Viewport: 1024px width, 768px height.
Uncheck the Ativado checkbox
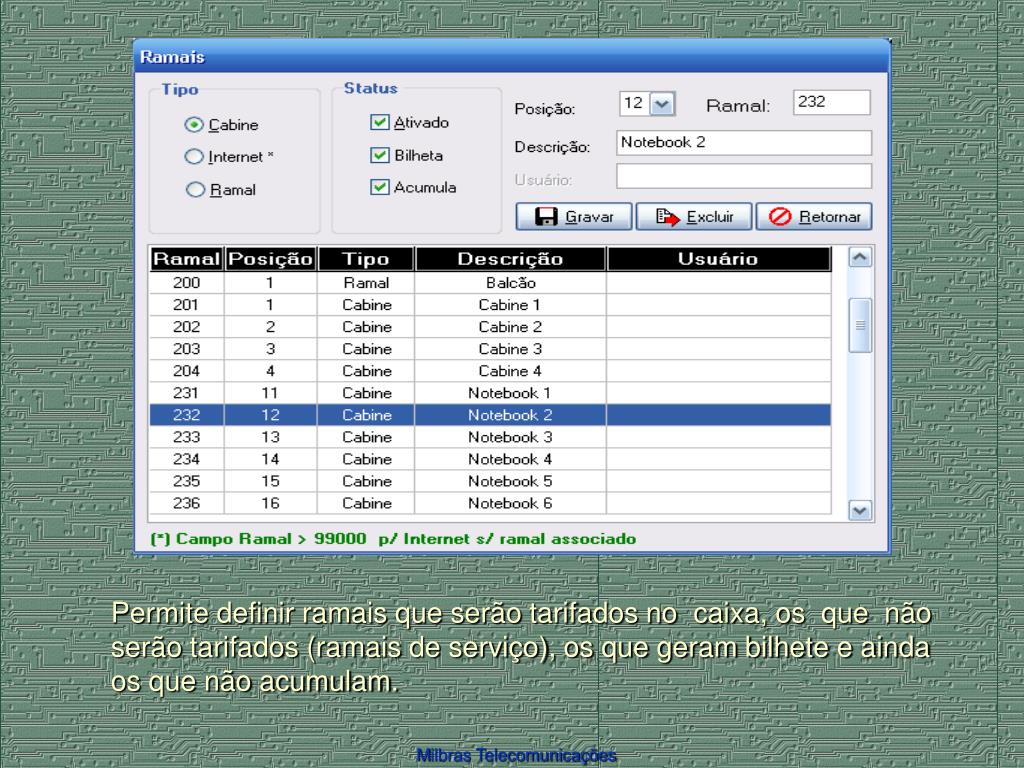(379, 122)
